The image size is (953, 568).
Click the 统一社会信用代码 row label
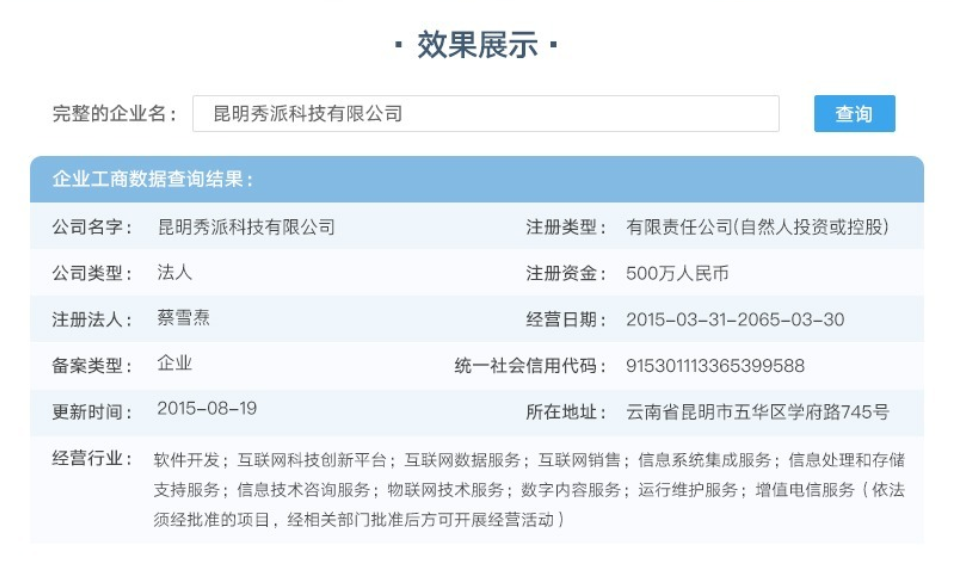coord(530,366)
